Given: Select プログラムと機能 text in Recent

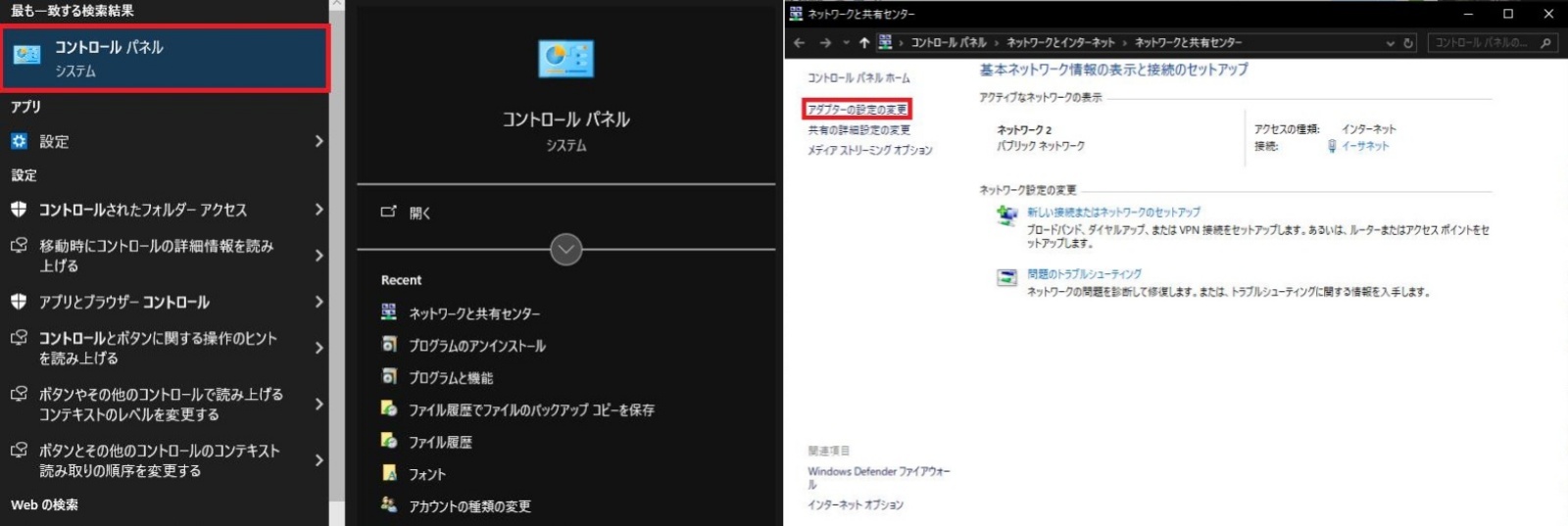Looking at the screenshot, I should (x=451, y=378).
